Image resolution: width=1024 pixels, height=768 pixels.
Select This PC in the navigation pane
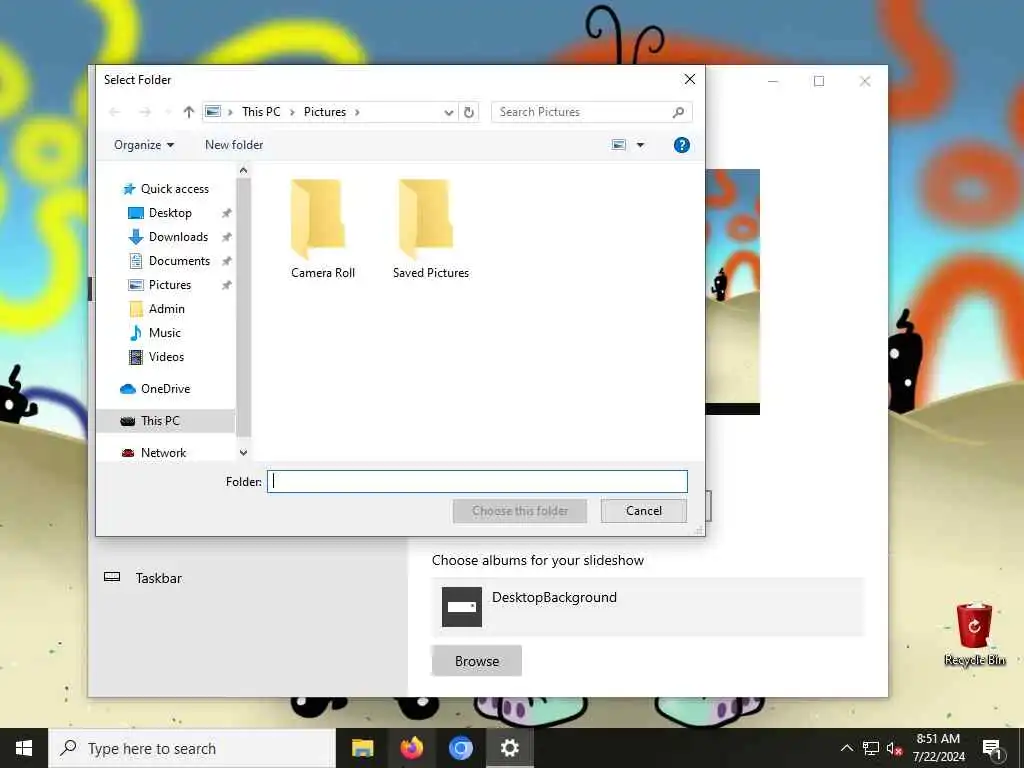(160, 421)
